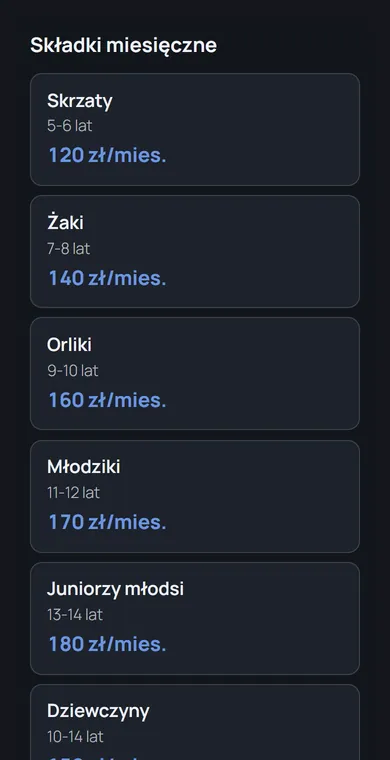
Task: Click the Skrzaty title text
Action: tap(79, 101)
